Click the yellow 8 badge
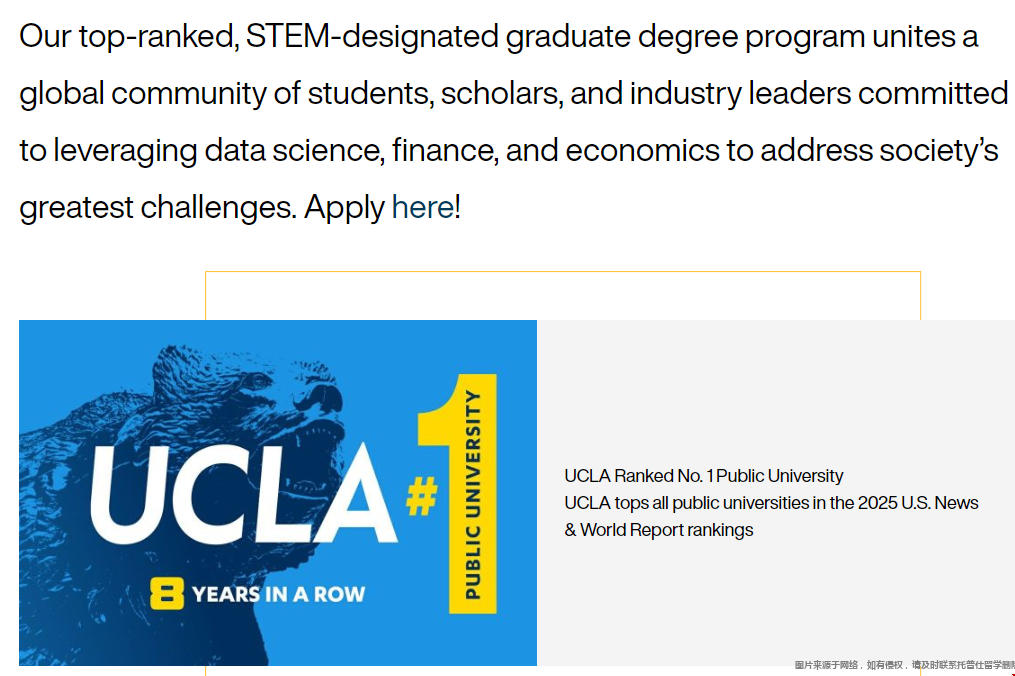 167,594
